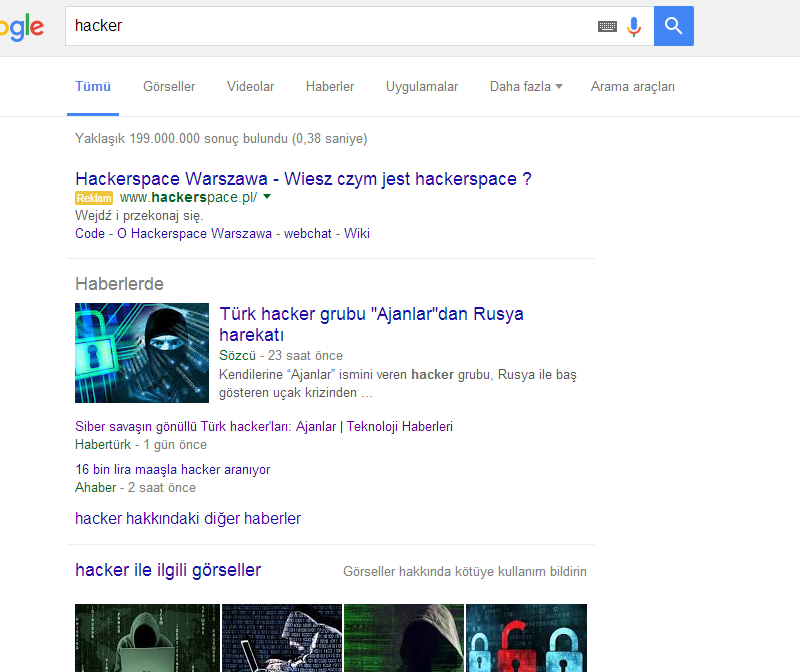Expand the green arrow next to hackerspace.pl
The image size is (800, 672).
click(267, 196)
